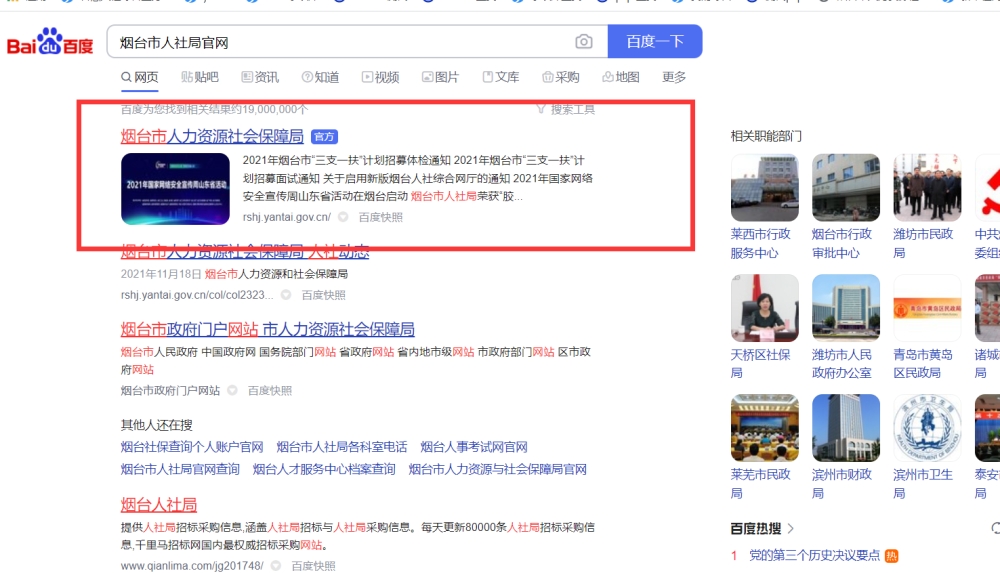
Task: Click 滨州市财政局 caption link
Action: tap(842, 484)
